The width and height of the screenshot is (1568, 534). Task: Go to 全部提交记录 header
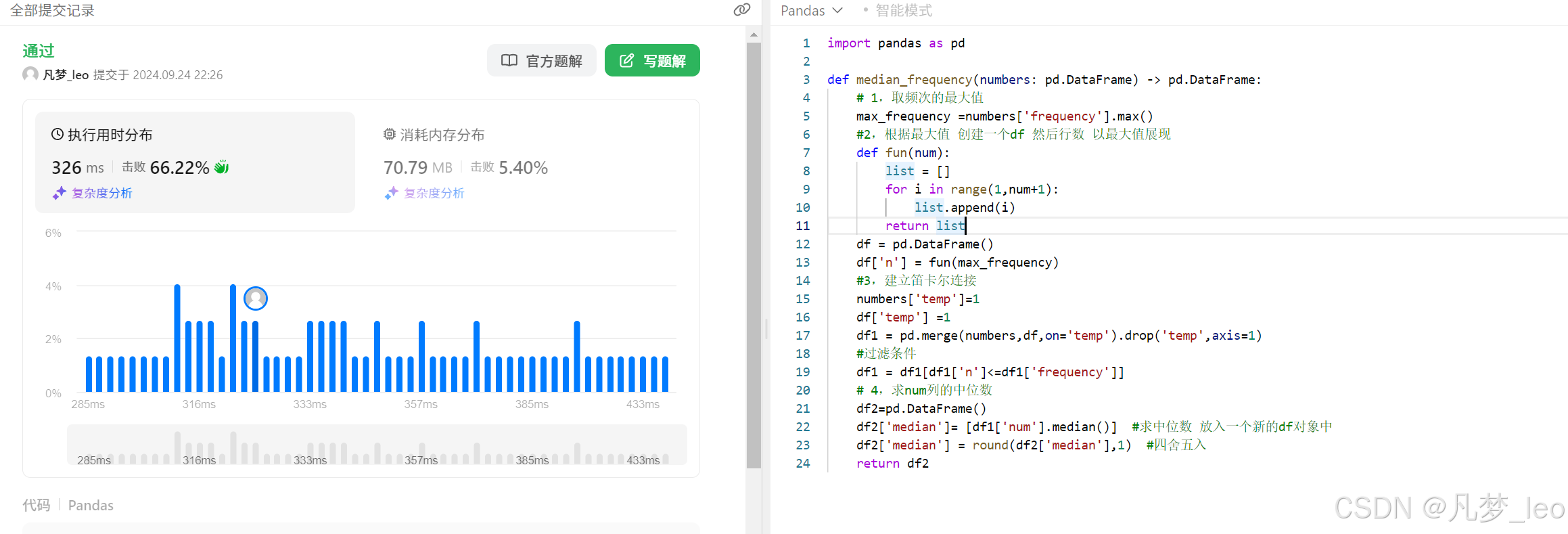pos(52,10)
